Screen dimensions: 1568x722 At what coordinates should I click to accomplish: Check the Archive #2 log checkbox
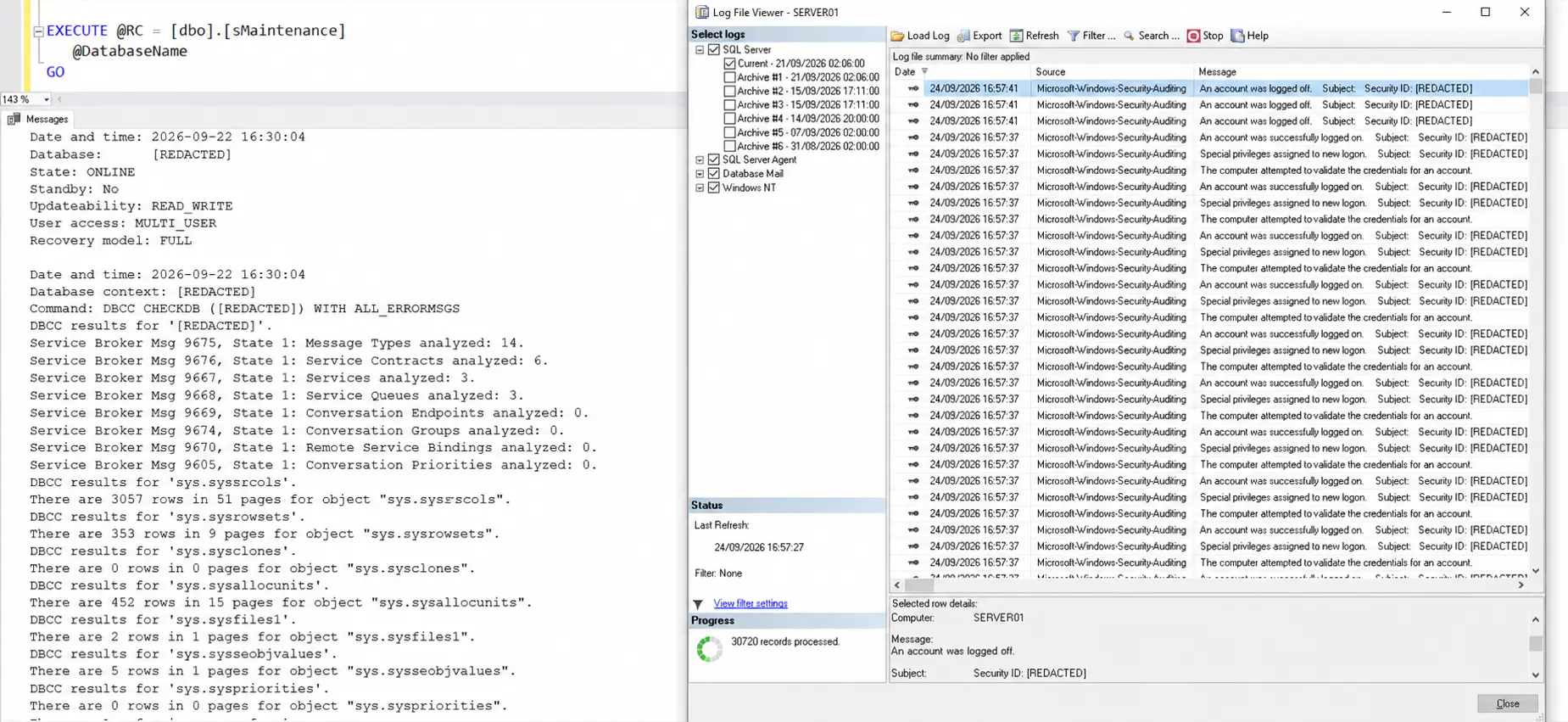[x=729, y=92]
